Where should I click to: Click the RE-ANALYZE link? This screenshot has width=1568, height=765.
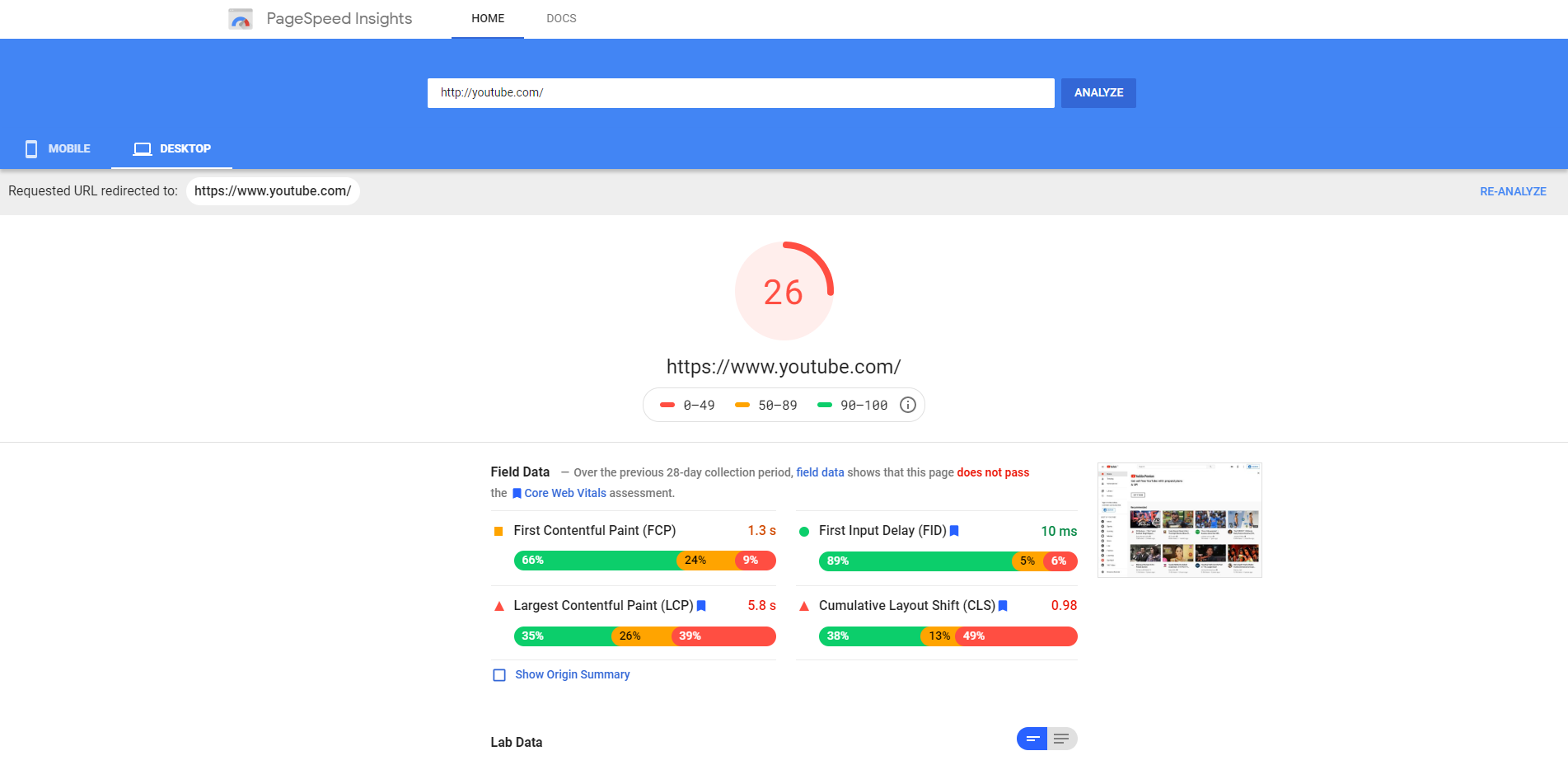(x=1513, y=191)
